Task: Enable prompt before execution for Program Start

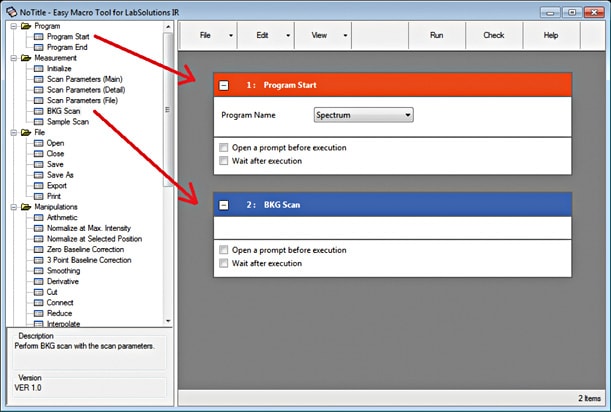Action: 223,147
